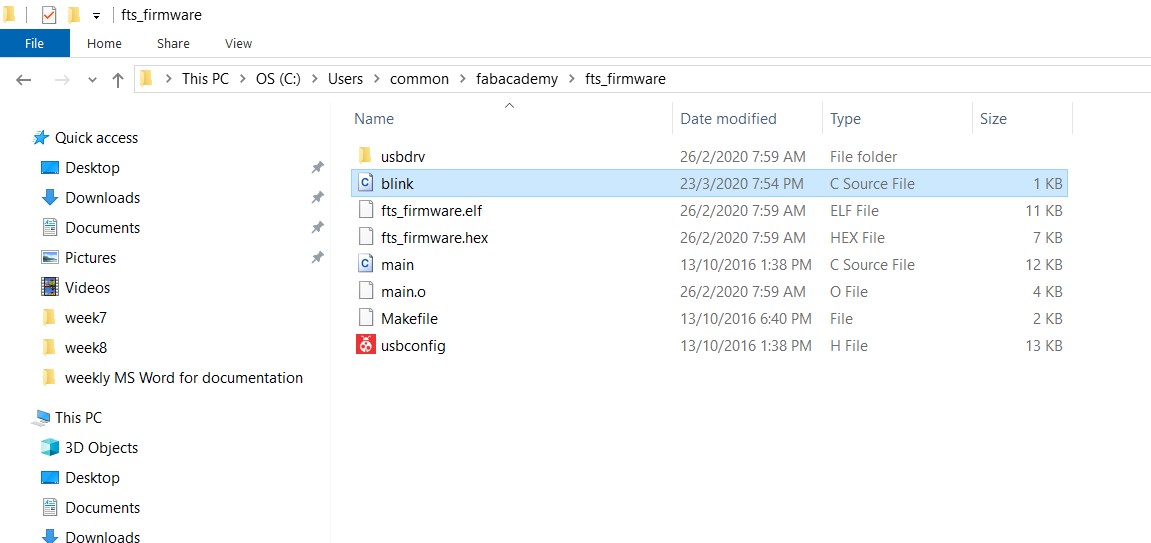This screenshot has height=543, width=1151.
Task: Click the Properties quick access toolbar icon
Action: 48,15
